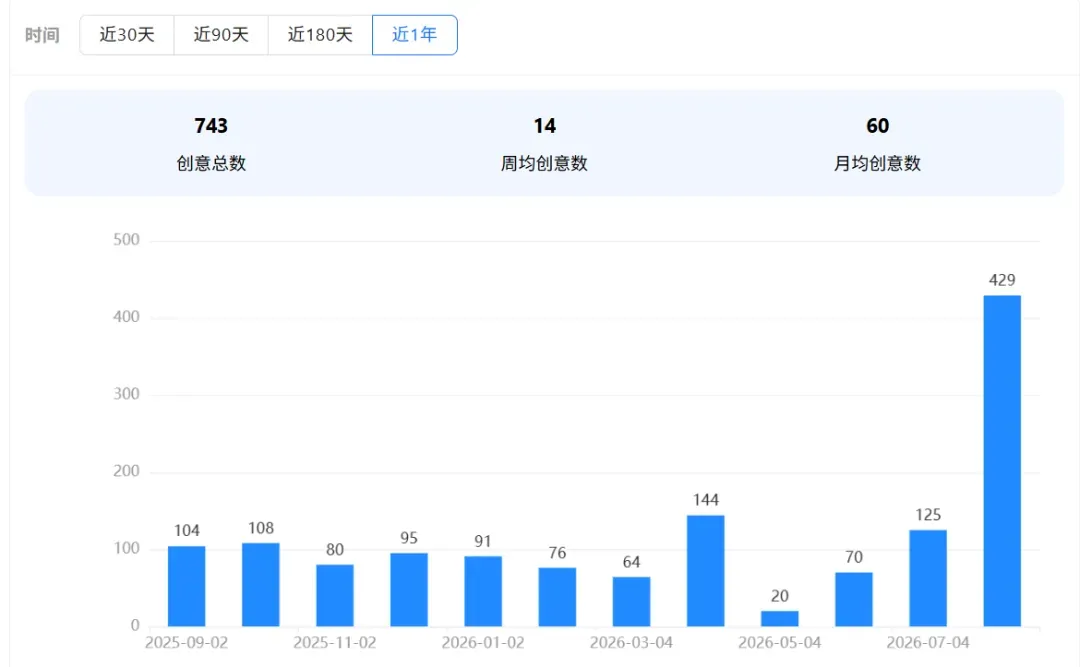
Task: Click the bar labeled 64
Action: click(x=632, y=602)
